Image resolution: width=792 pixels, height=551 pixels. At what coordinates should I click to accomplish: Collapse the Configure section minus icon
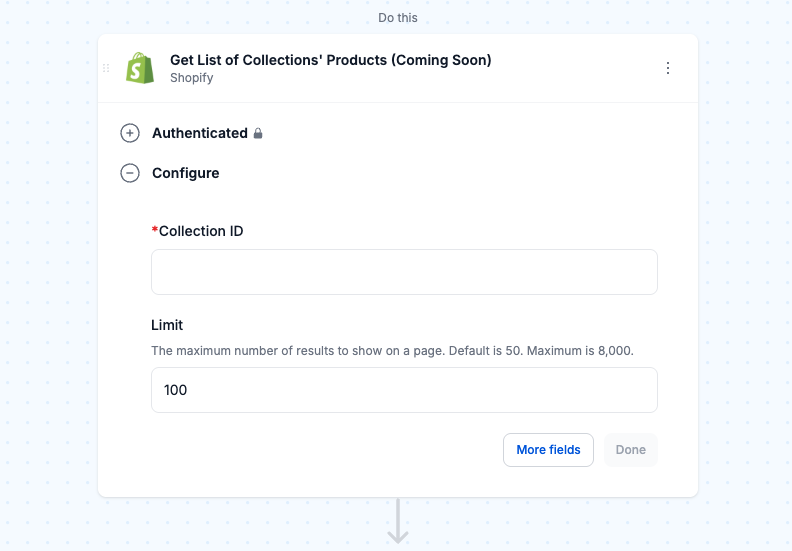point(130,173)
